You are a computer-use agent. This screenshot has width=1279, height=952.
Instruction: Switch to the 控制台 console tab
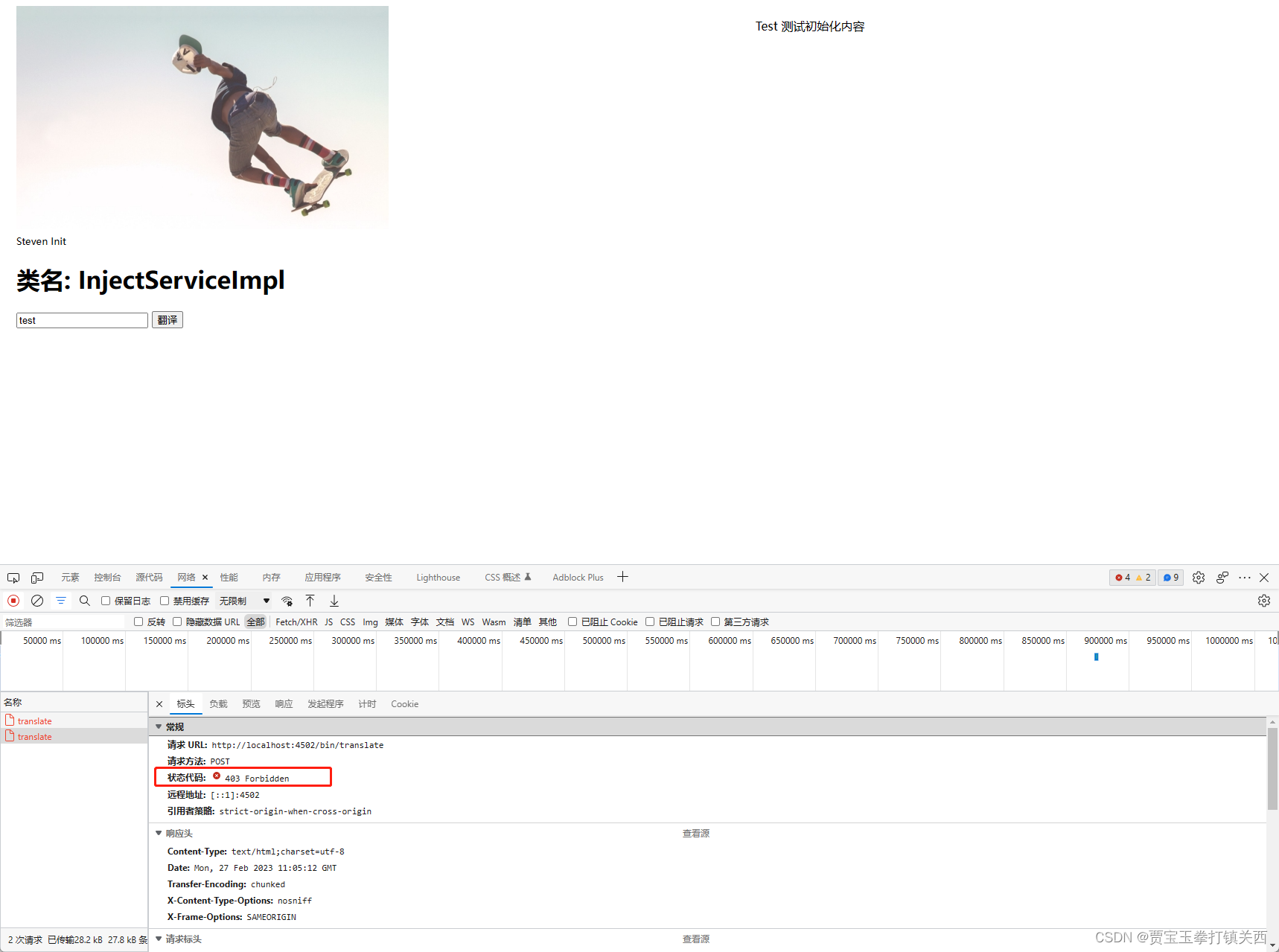[107, 578]
